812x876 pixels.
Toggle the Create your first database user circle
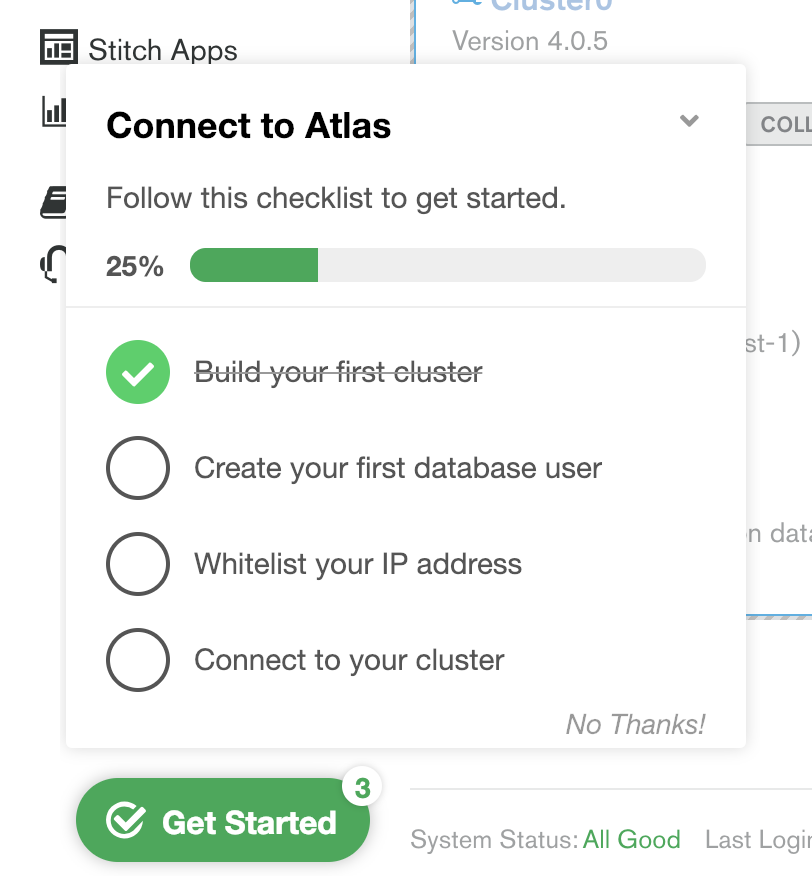click(138, 468)
